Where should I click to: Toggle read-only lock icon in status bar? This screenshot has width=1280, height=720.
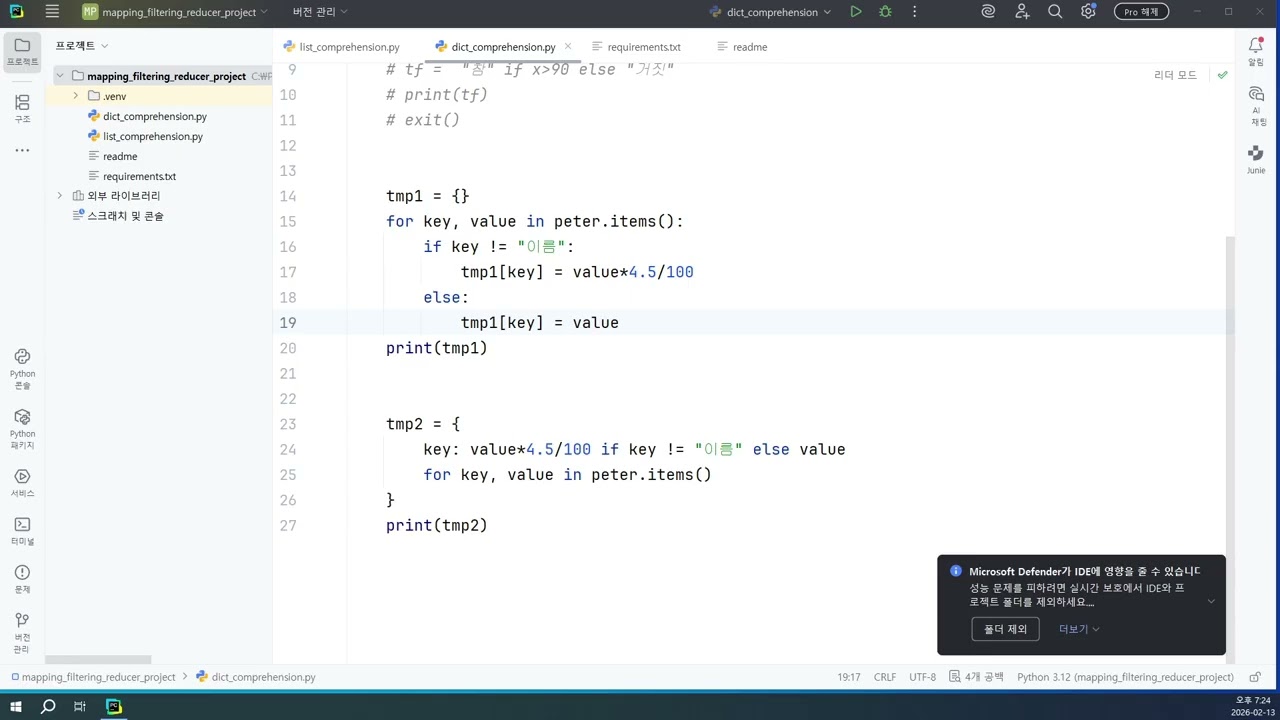[1255, 677]
